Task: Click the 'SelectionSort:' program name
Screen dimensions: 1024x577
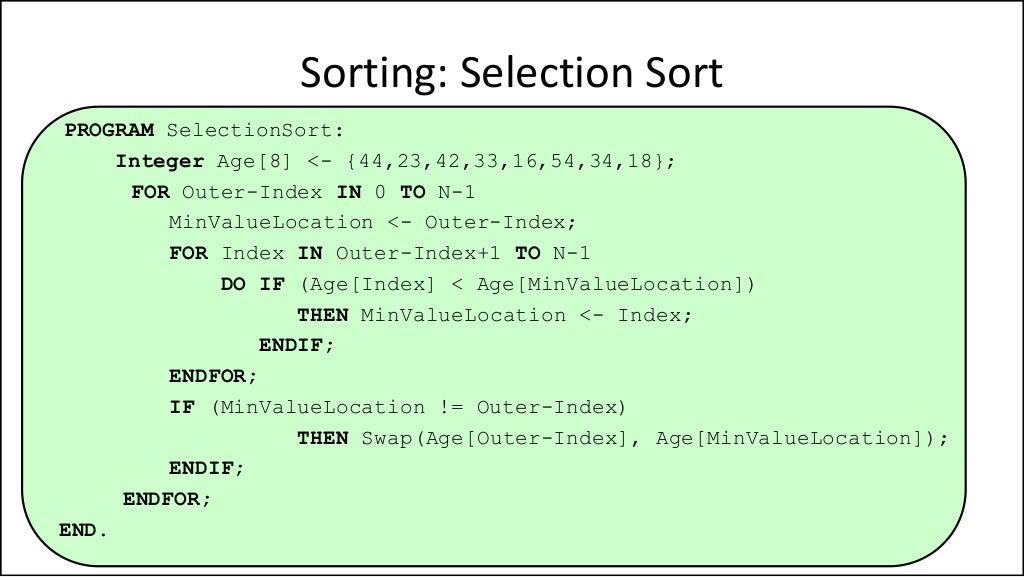Action: point(255,130)
